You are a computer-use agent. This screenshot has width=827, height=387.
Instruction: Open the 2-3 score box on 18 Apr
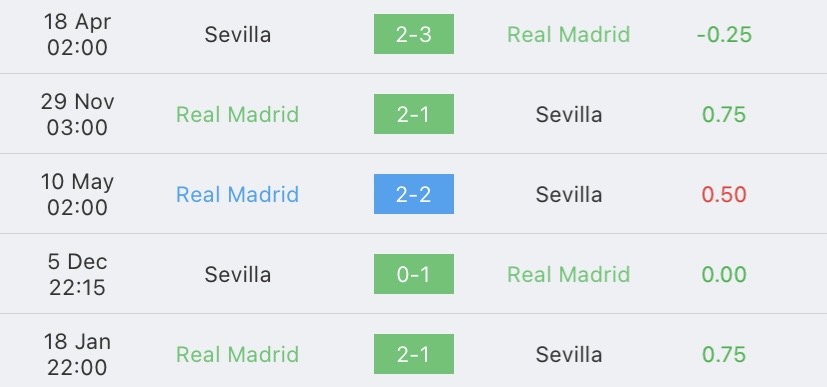(414, 34)
